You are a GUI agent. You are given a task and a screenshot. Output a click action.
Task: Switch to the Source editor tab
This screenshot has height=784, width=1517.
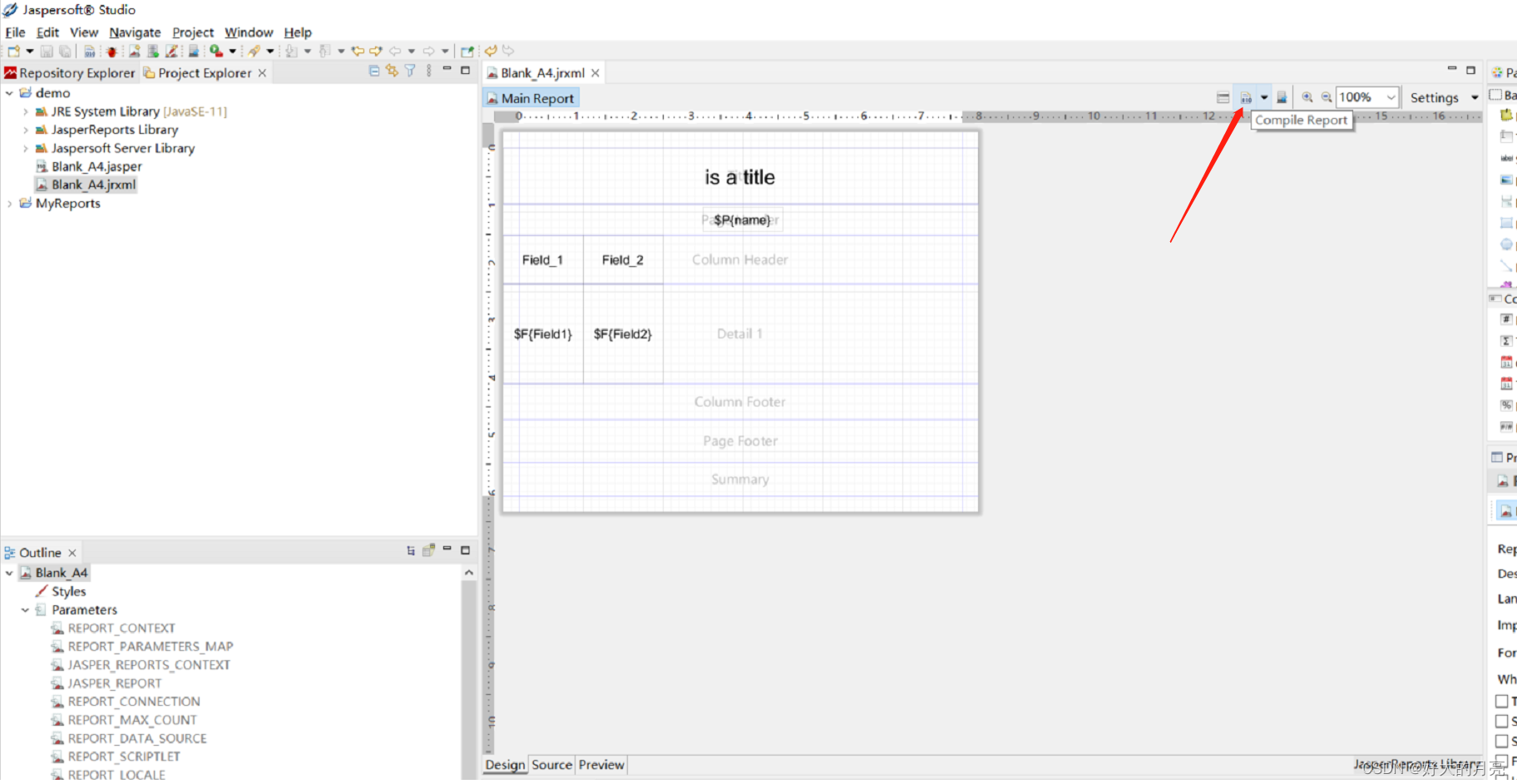(x=551, y=765)
